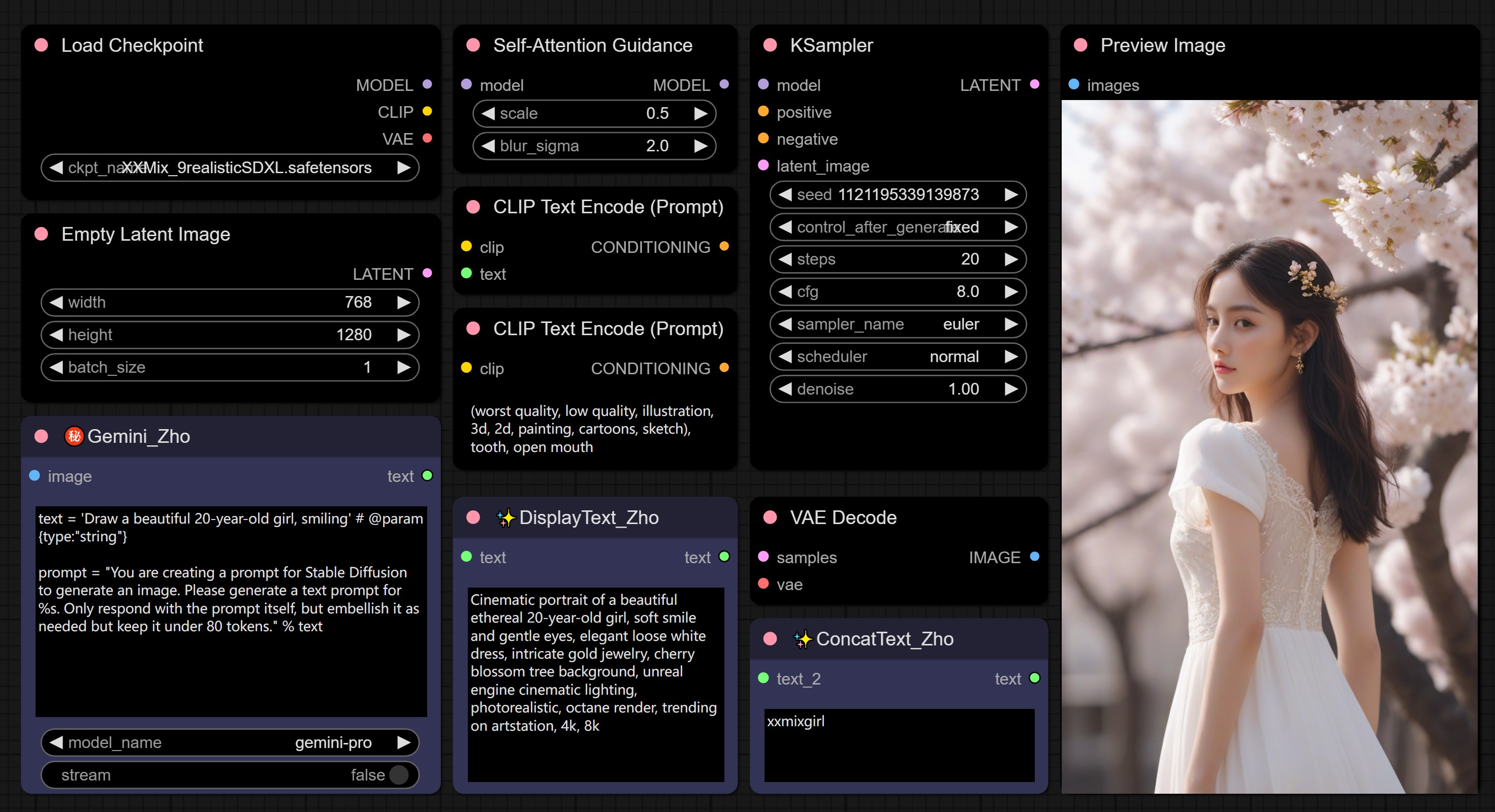The width and height of the screenshot is (1495, 812).
Task: Click the VAE output port on Load Checkpoint
Action: 427,139
